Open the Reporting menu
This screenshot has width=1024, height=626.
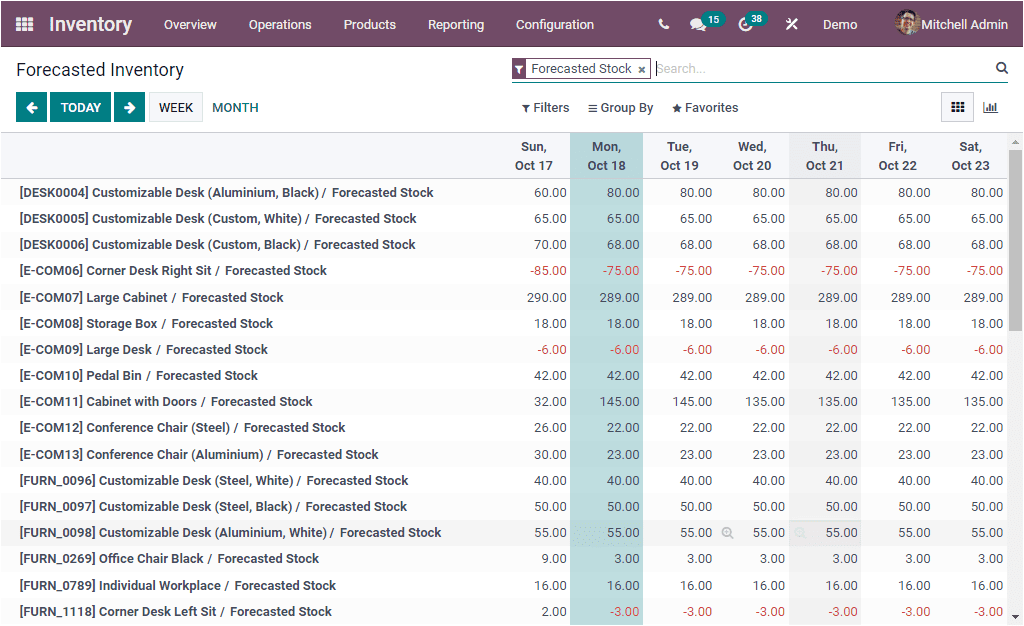[x=456, y=24]
